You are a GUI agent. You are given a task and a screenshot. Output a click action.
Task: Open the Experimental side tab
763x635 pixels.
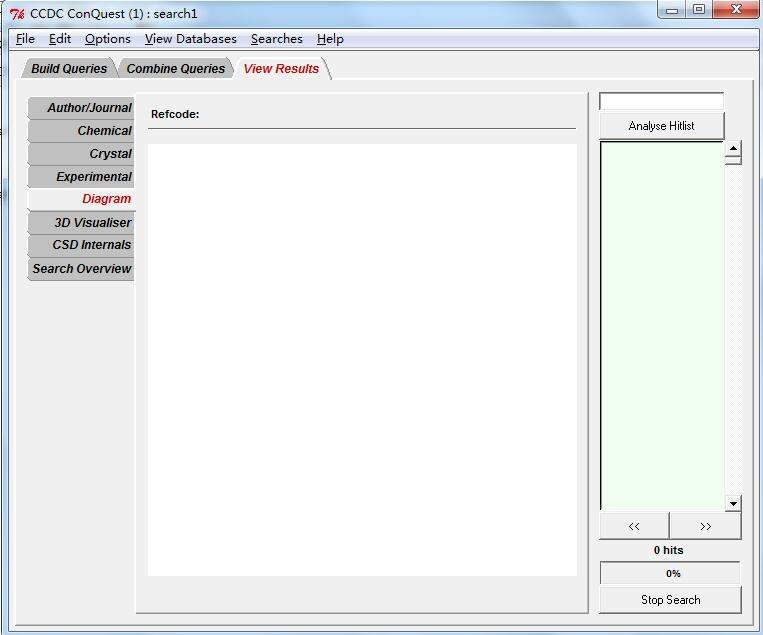coord(81,176)
